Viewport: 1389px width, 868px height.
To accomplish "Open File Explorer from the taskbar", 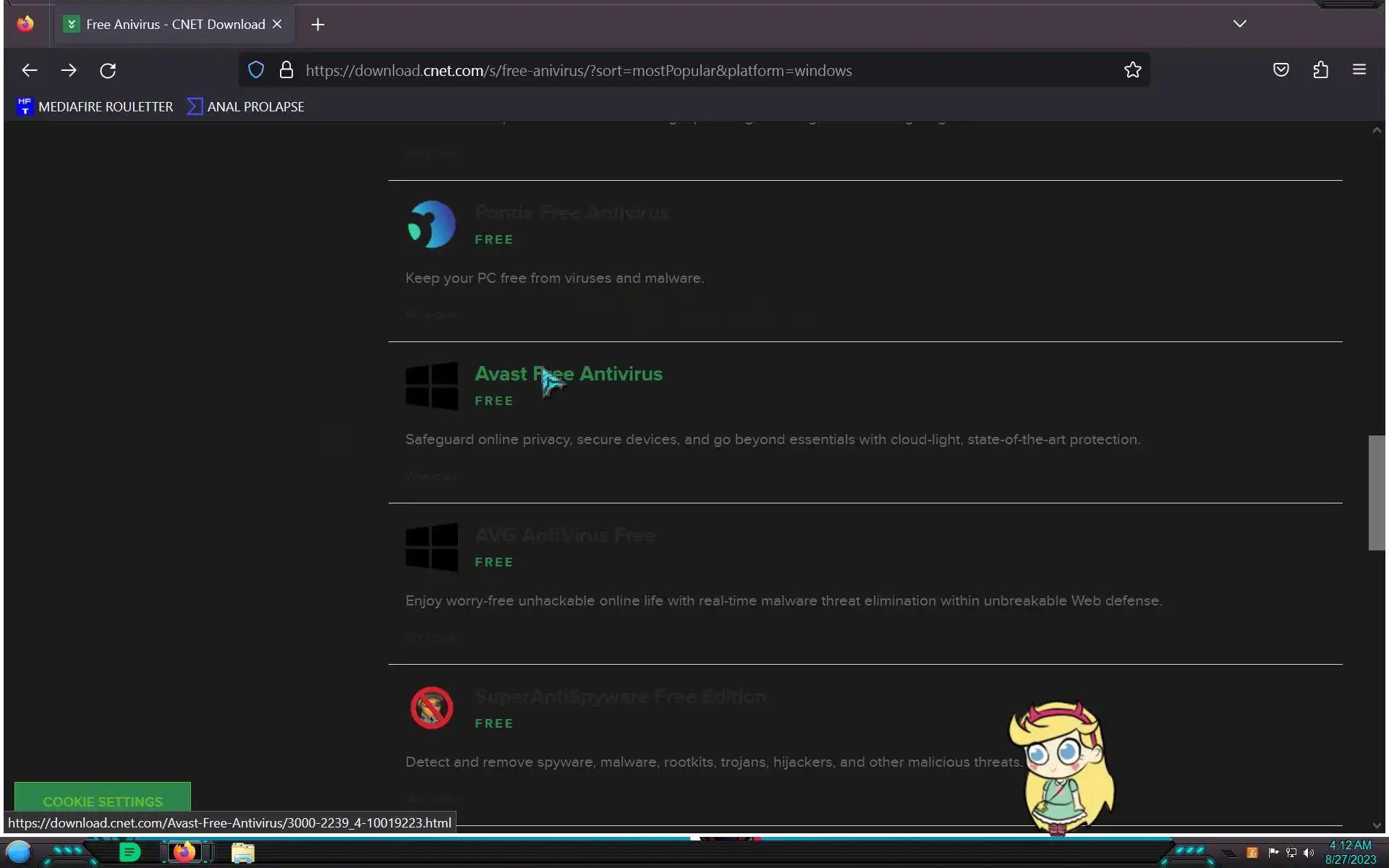I will (243, 853).
